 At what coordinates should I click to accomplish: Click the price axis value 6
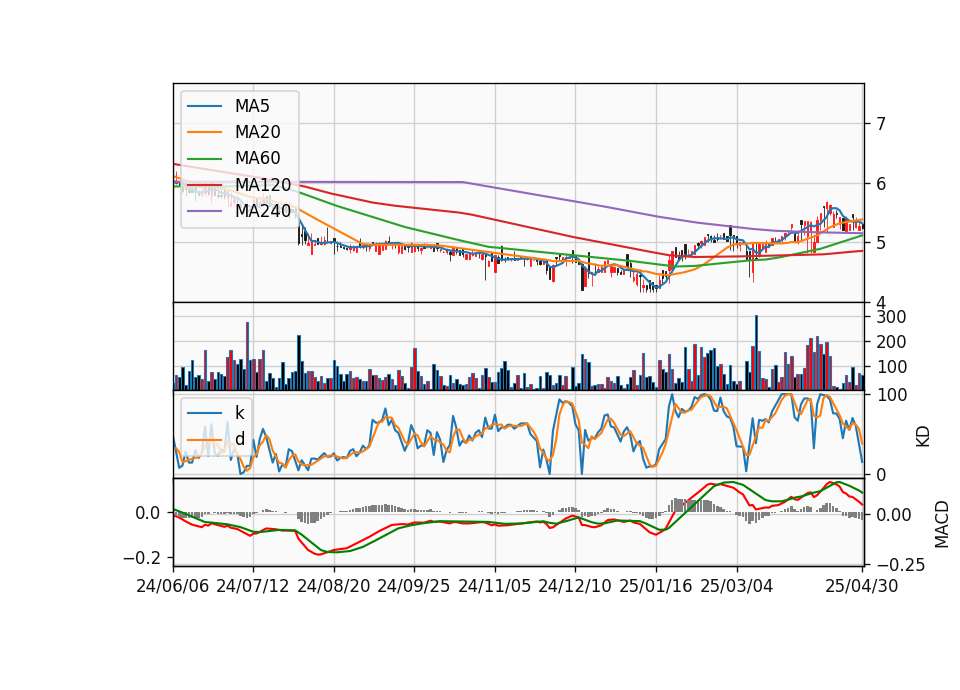[880, 184]
